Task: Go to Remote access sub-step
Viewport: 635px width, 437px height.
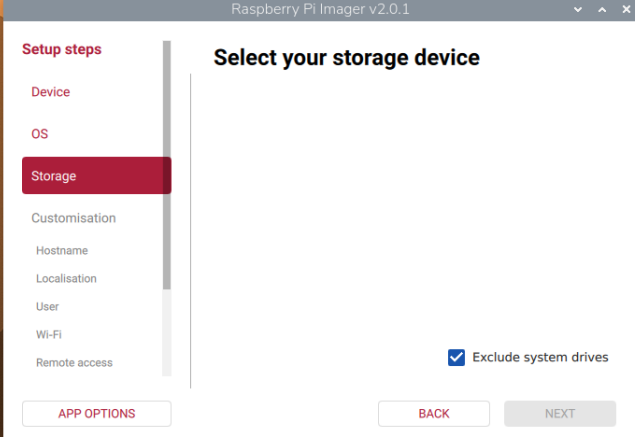Action: click(74, 363)
